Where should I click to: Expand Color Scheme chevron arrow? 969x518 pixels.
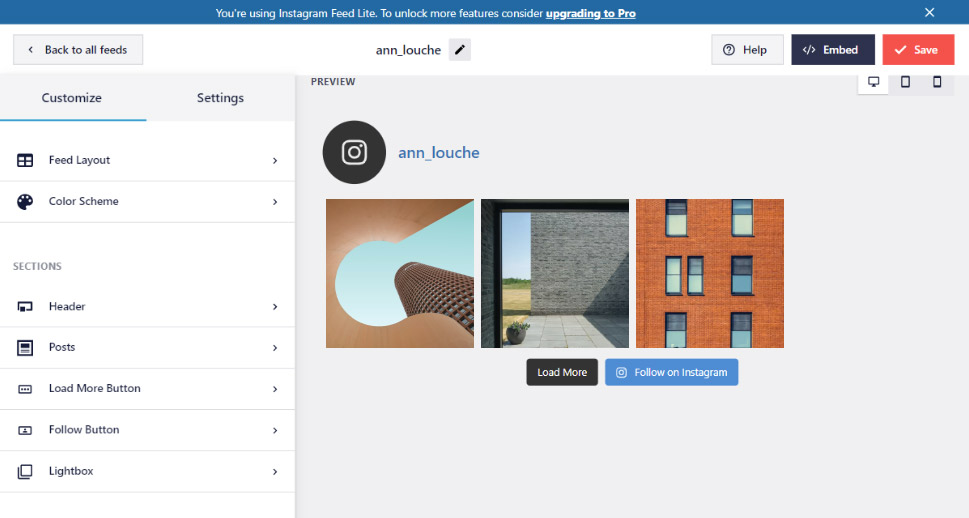pos(275,202)
